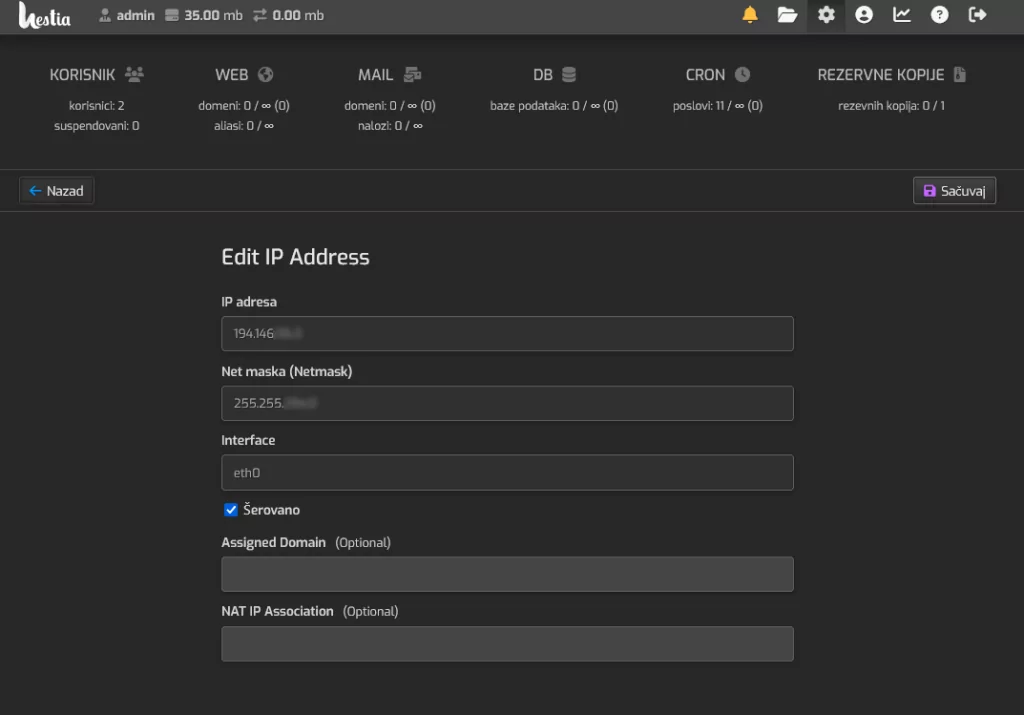1024x715 pixels.
Task: Click the 'rezevnih kopija: 0 / 1' text
Action: pos(891,106)
